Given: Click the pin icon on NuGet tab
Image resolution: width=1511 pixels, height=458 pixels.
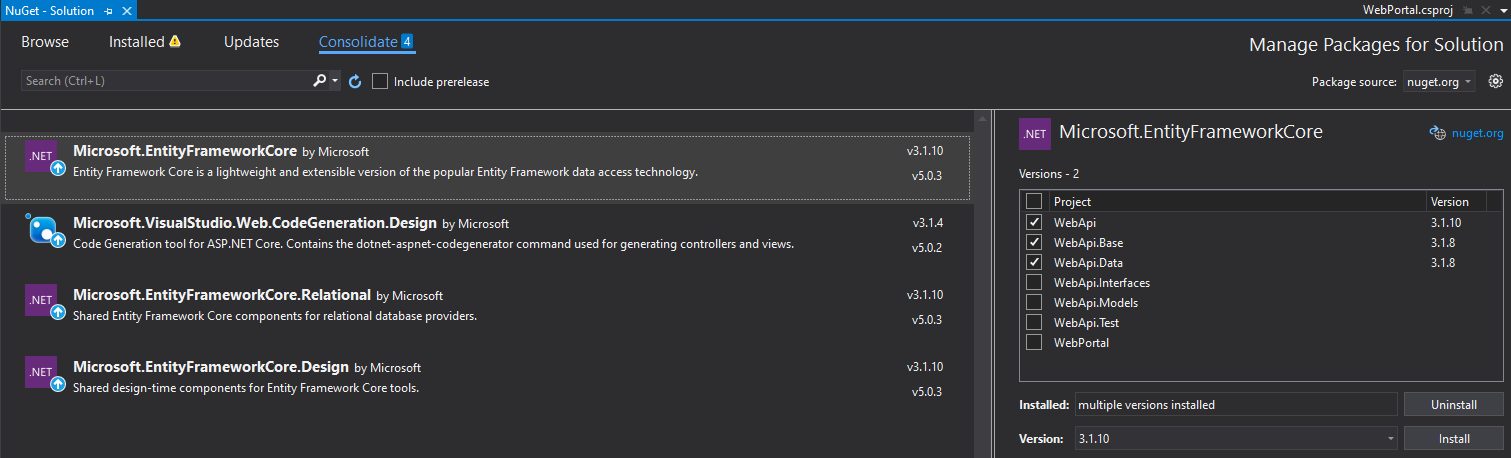Looking at the screenshot, I should [x=108, y=10].
